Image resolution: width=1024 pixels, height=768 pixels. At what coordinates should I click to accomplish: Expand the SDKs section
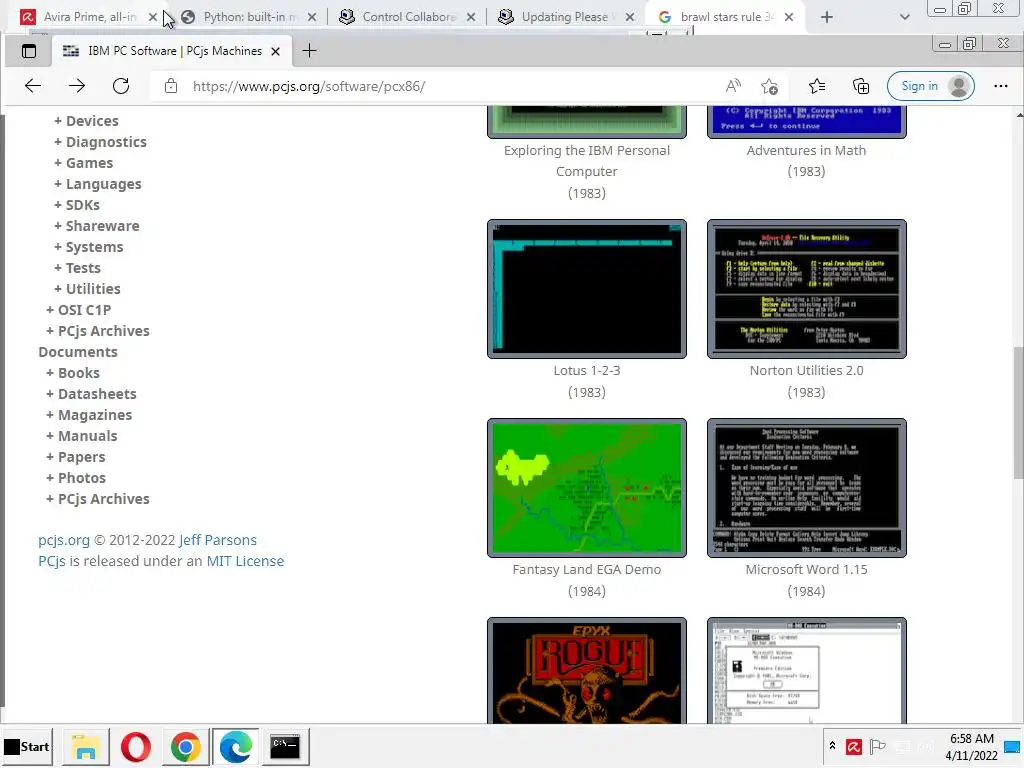(77, 205)
